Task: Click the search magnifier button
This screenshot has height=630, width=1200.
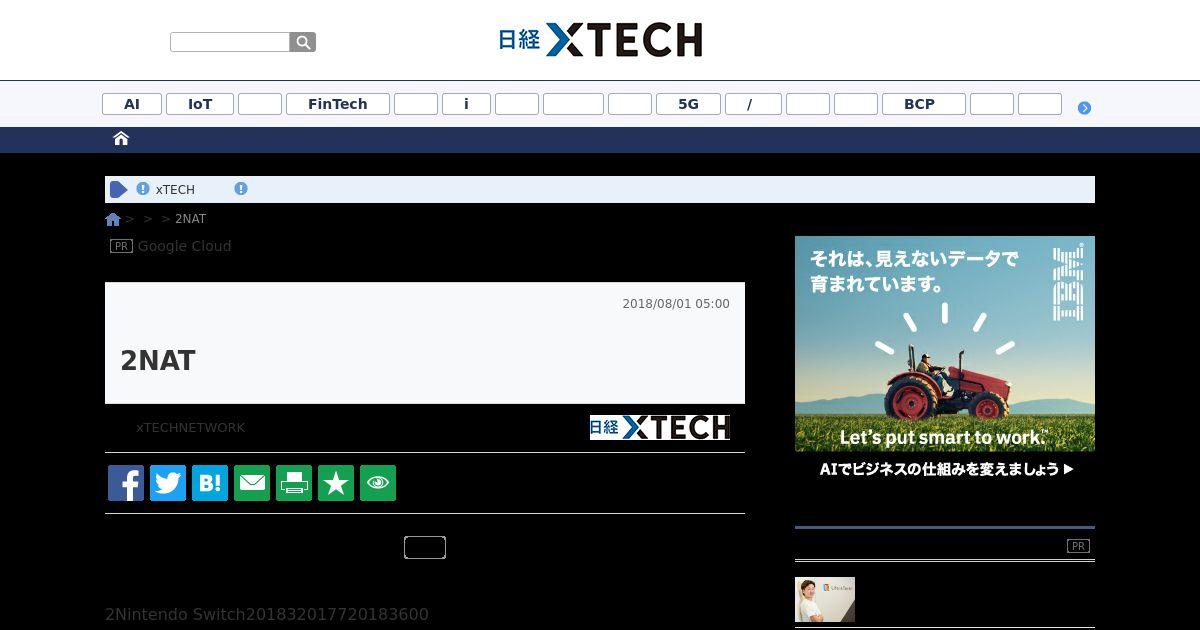Action: pos(303,42)
